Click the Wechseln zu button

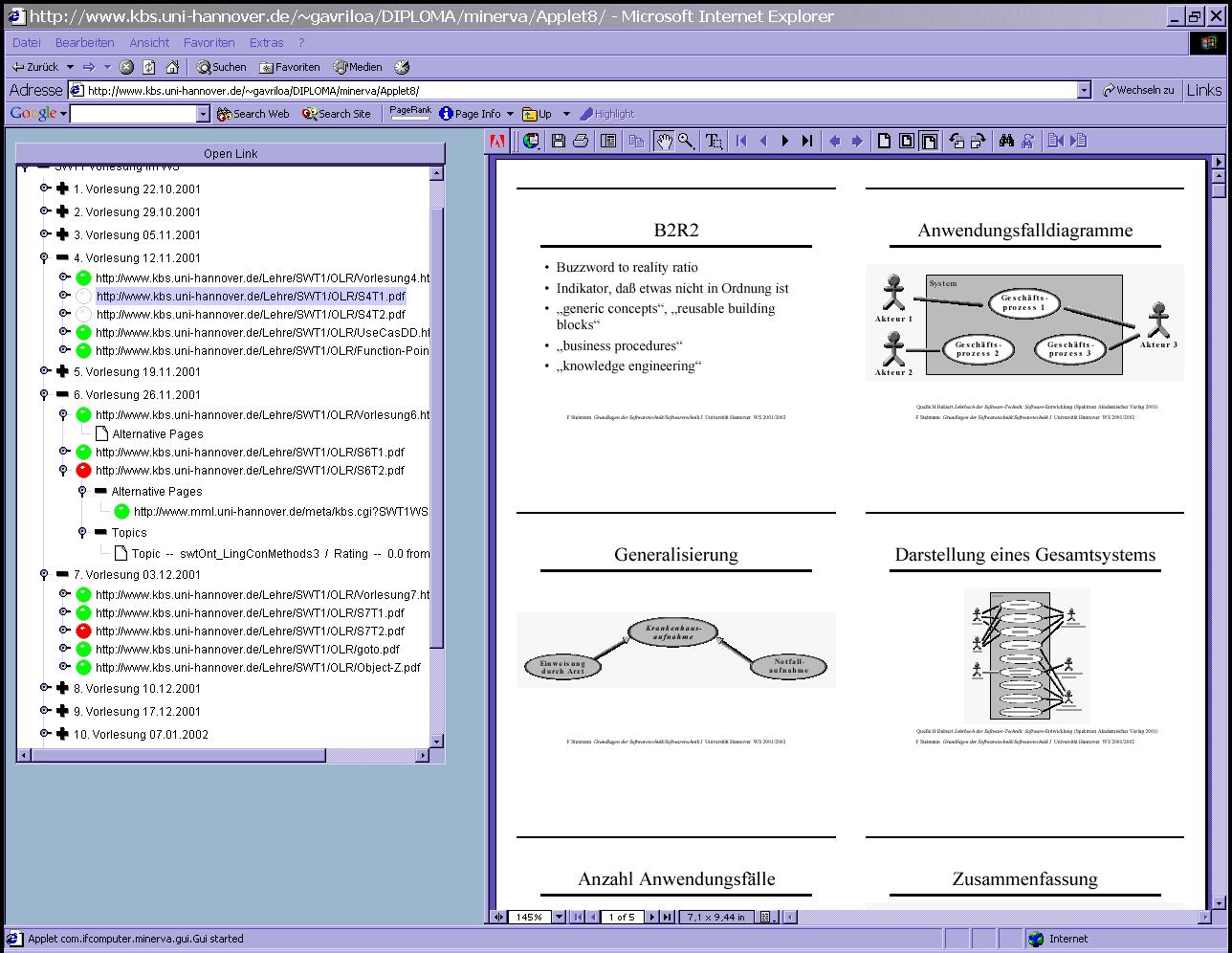pos(1139,89)
